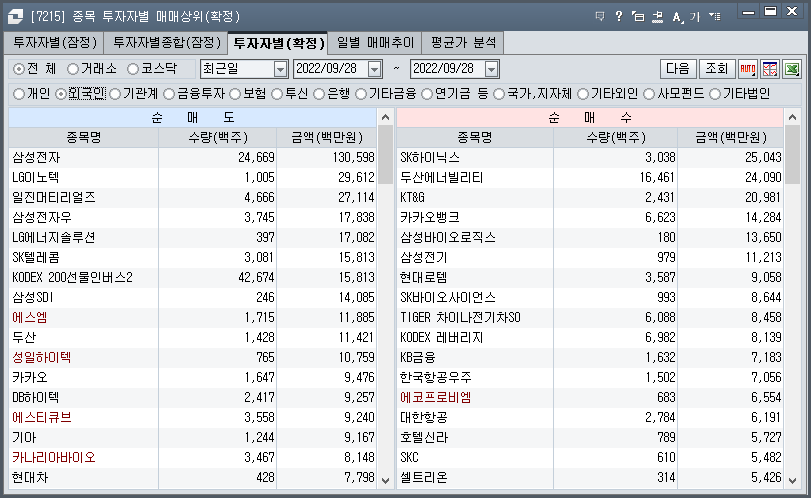Image resolution: width=811 pixels, height=498 pixels.
Task: Minimize the 7215 window
Action: click(748, 11)
